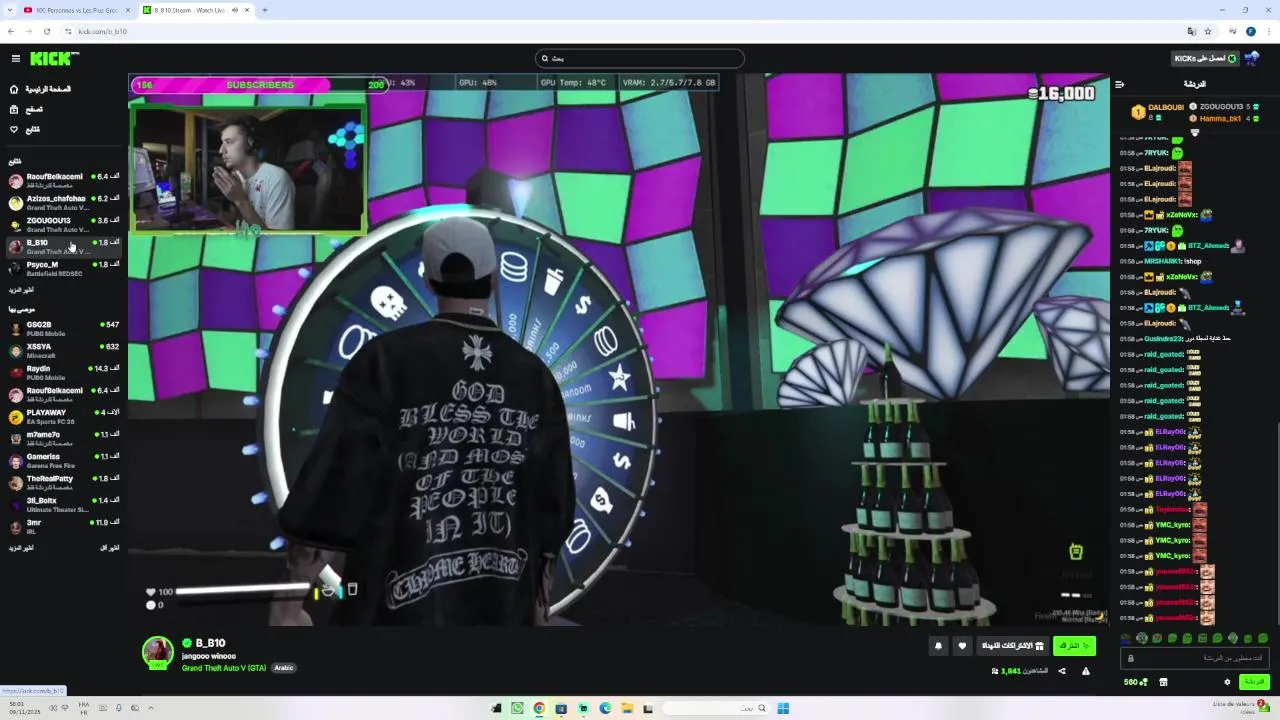Click the get KICKs button
Image resolution: width=1280 pixels, height=720 pixels.
point(1205,58)
